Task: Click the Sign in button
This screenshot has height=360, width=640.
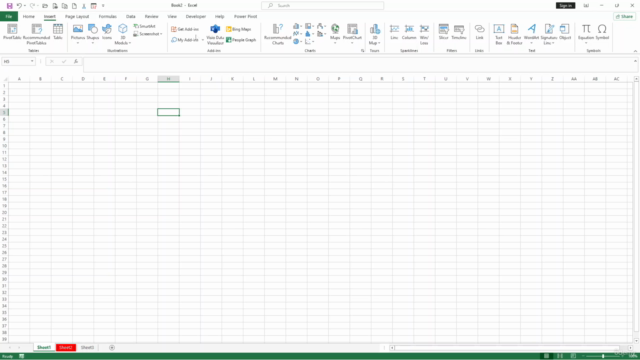Action: tap(565, 5)
